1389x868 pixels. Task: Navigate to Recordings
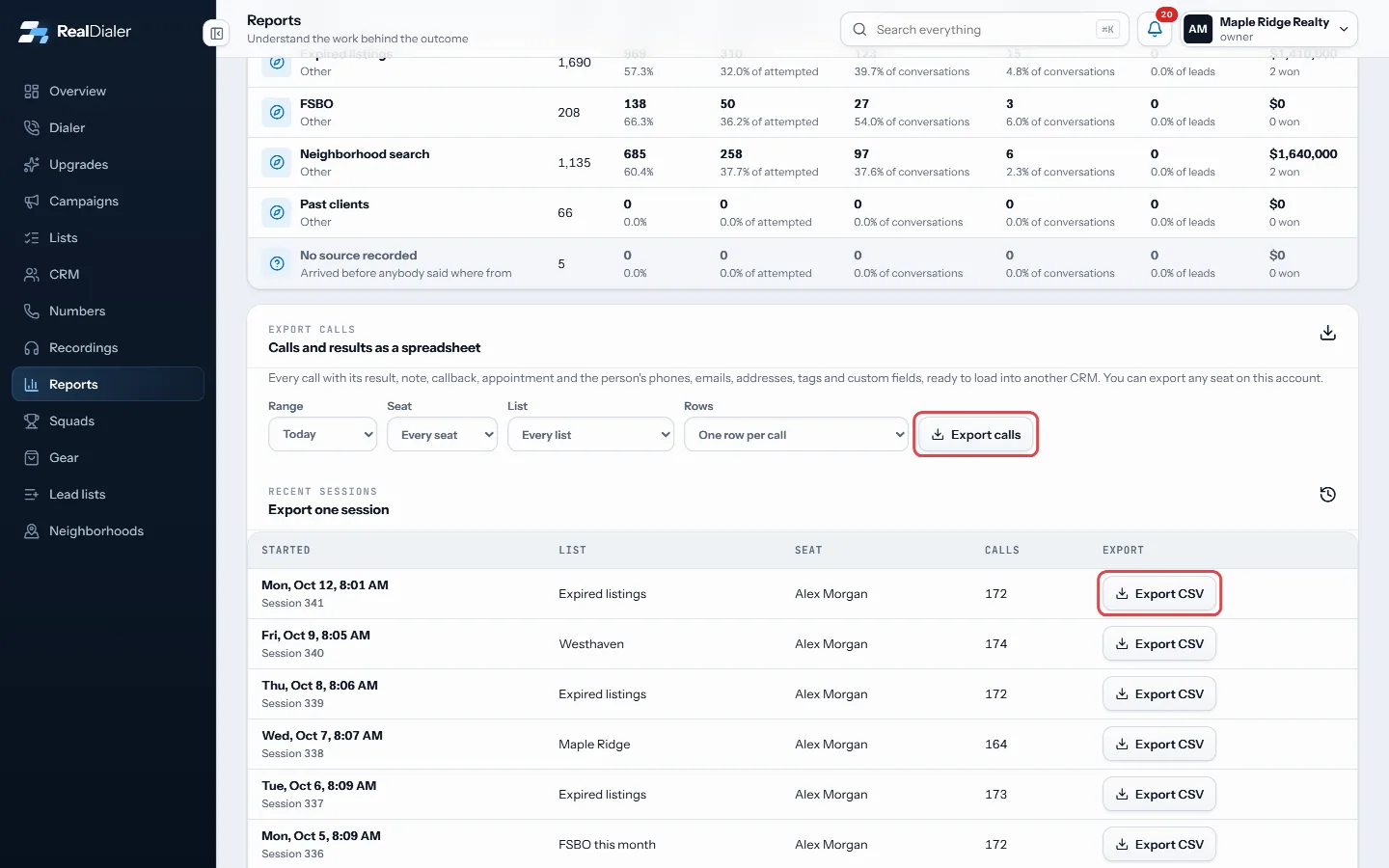click(x=108, y=348)
